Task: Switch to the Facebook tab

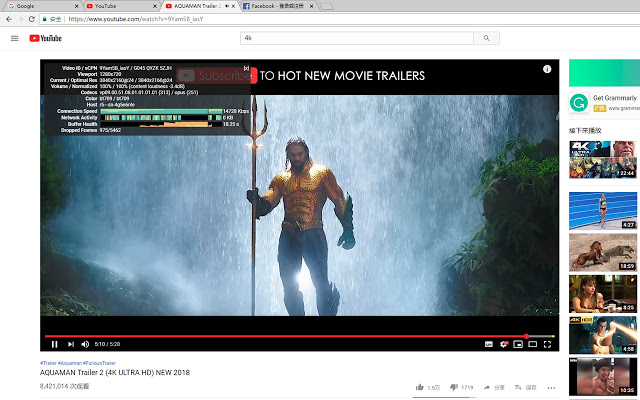Action: tap(278, 6)
